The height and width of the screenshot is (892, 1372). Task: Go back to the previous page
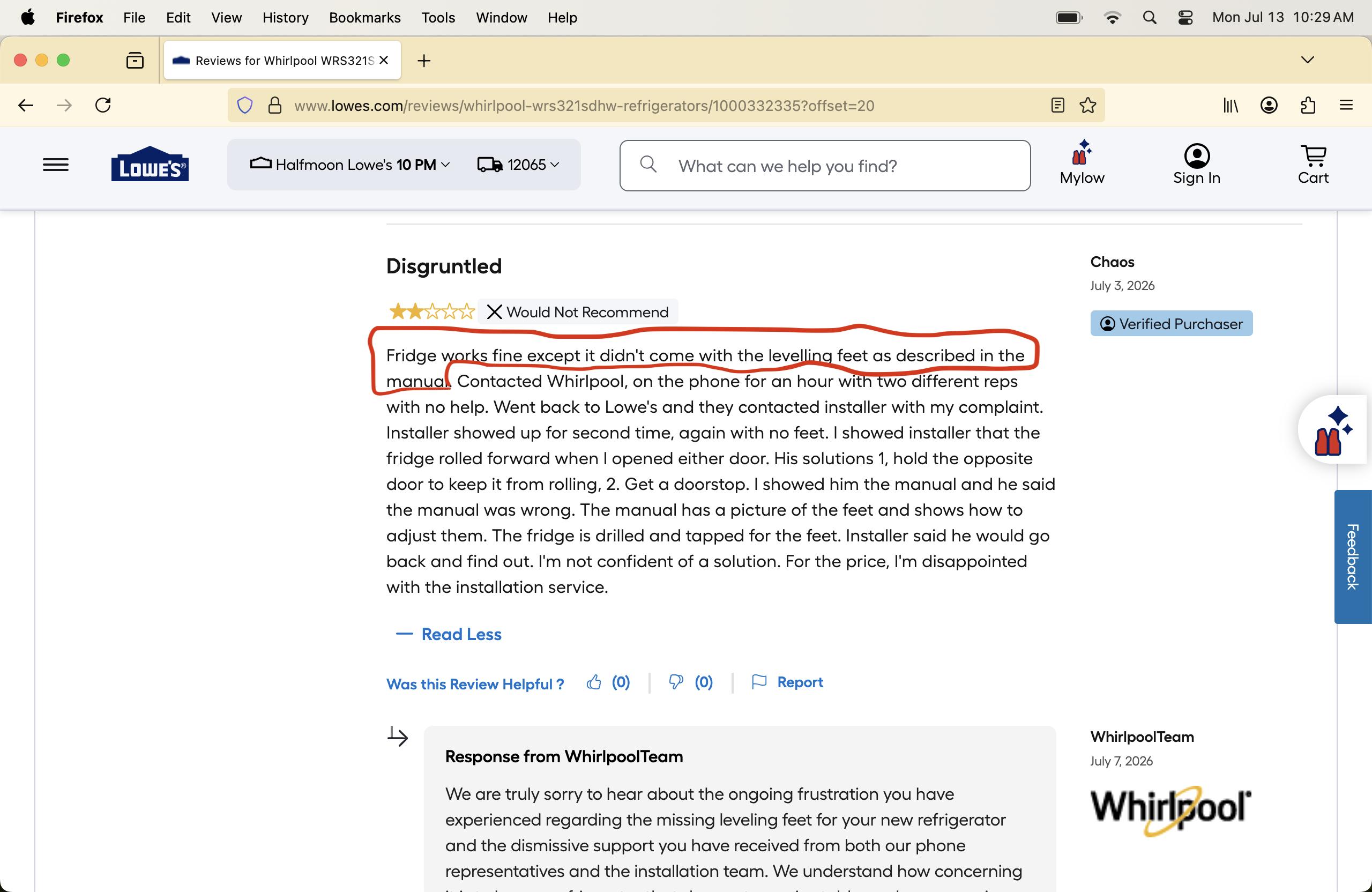coord(26,106)
